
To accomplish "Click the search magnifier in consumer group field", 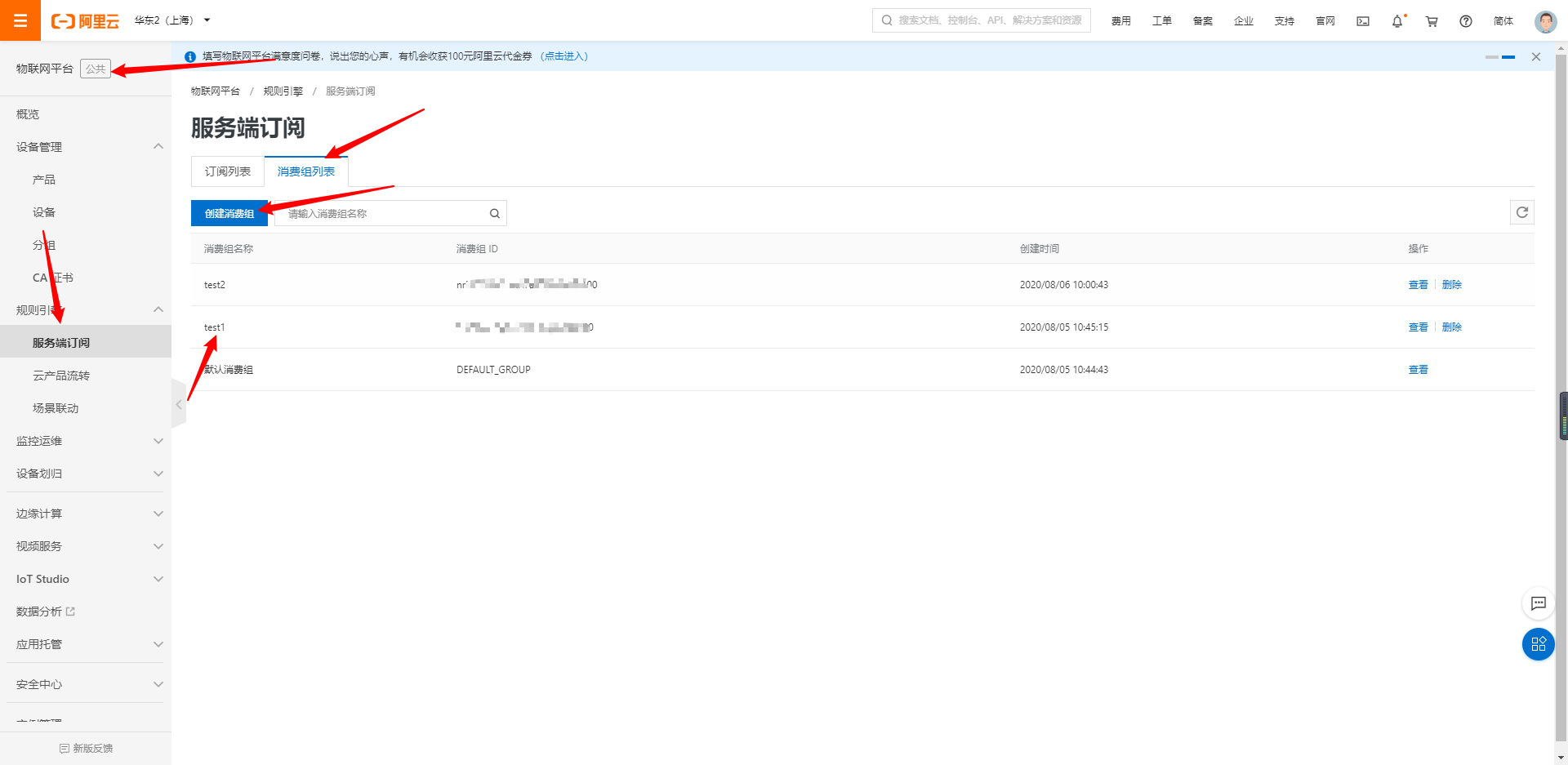I will 494,214.
